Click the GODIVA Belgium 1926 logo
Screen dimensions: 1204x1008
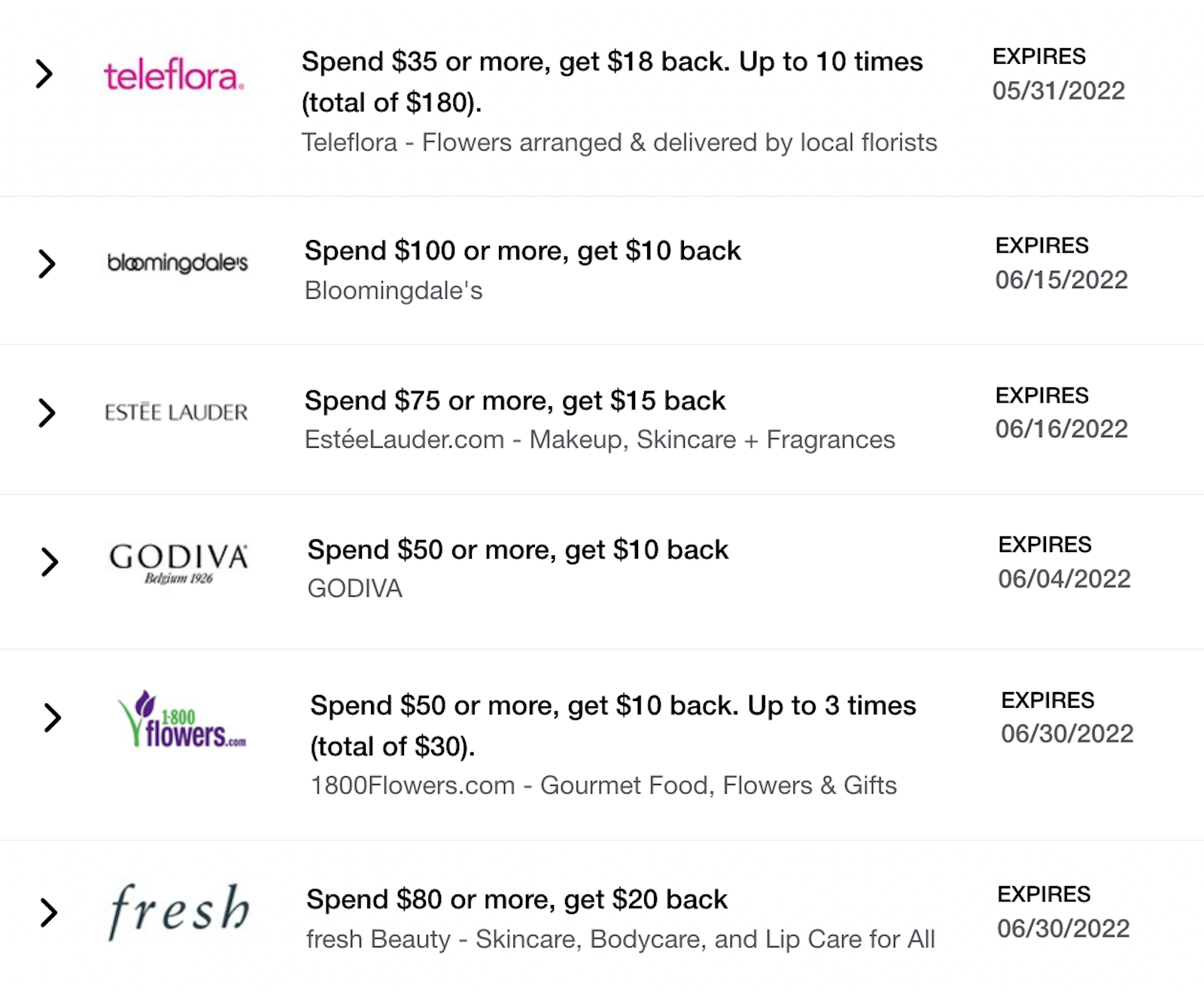click(179, 563)
